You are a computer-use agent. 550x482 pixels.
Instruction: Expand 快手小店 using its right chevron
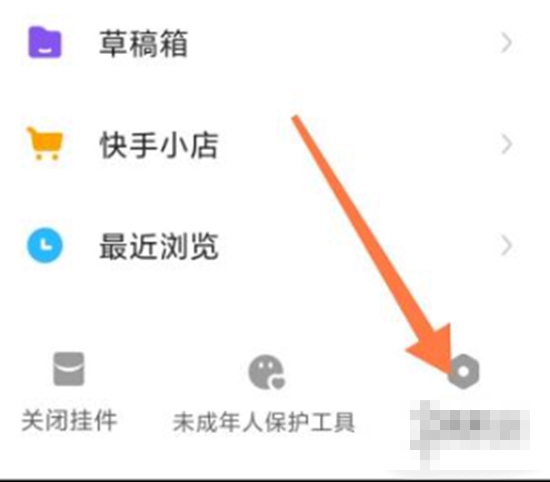pyautogui.click(x=506, y=144)
